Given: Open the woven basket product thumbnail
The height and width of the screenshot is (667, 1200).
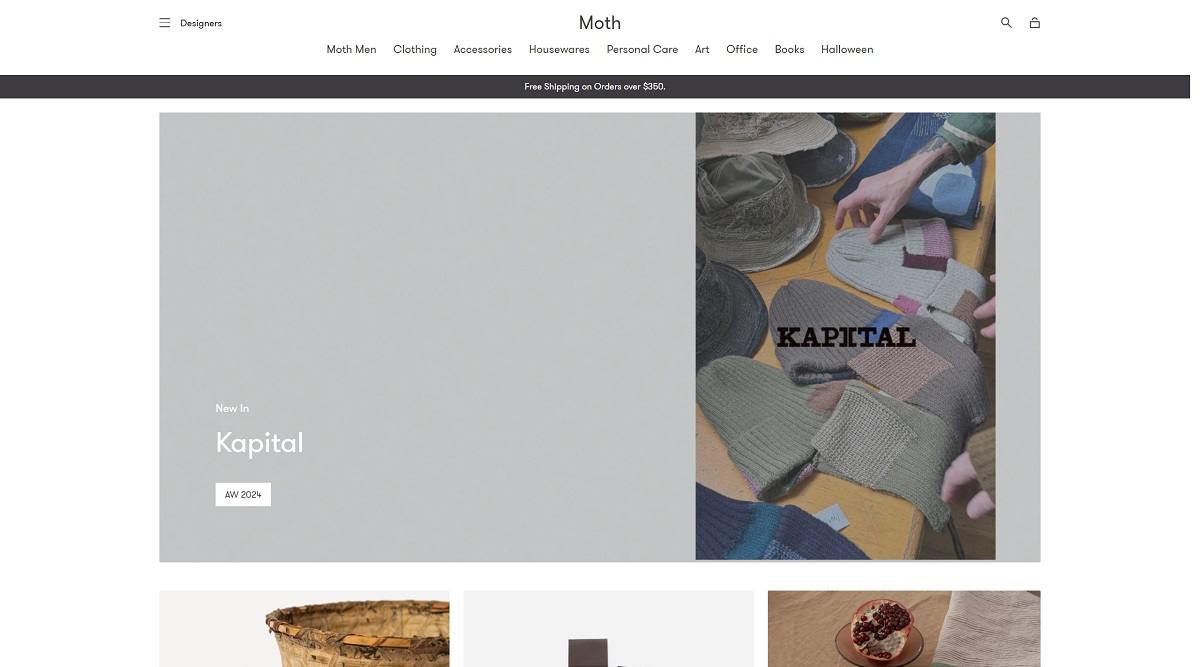Looking at the screenshot, I should (x=304, y=629).
